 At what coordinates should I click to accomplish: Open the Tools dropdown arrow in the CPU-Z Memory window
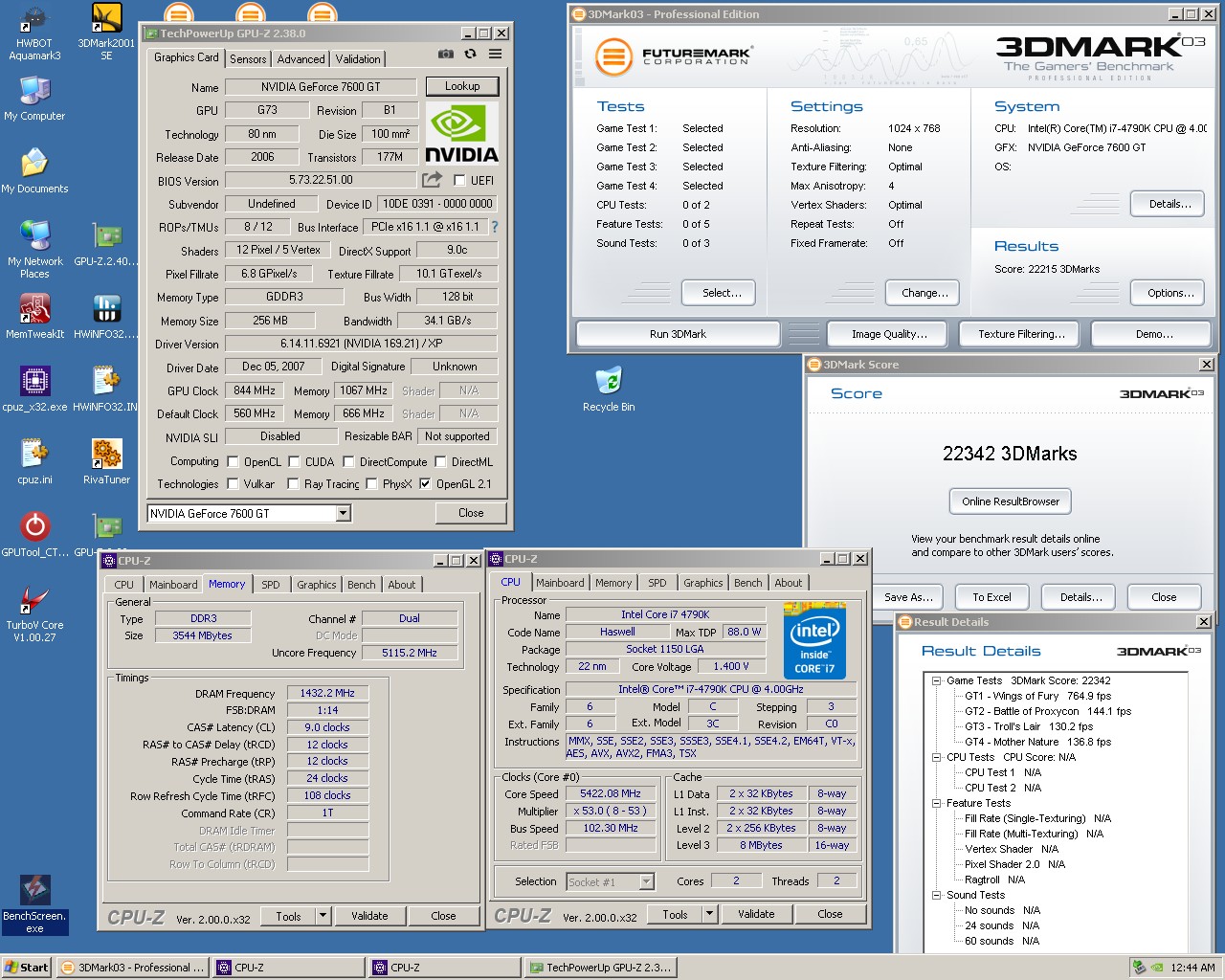pyautogui.click(x=323, y=916)
